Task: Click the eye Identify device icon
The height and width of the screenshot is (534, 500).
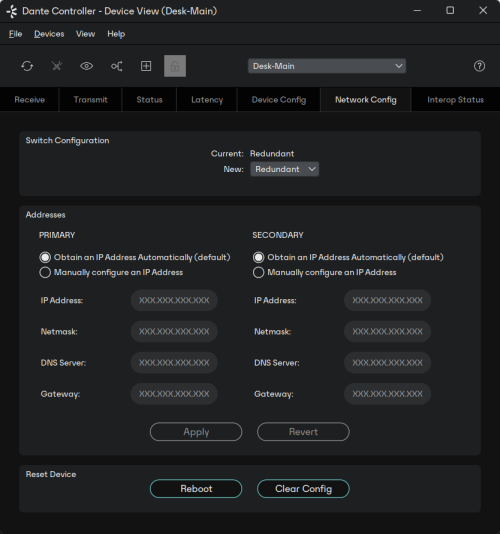Action: [x=87, y=66]
